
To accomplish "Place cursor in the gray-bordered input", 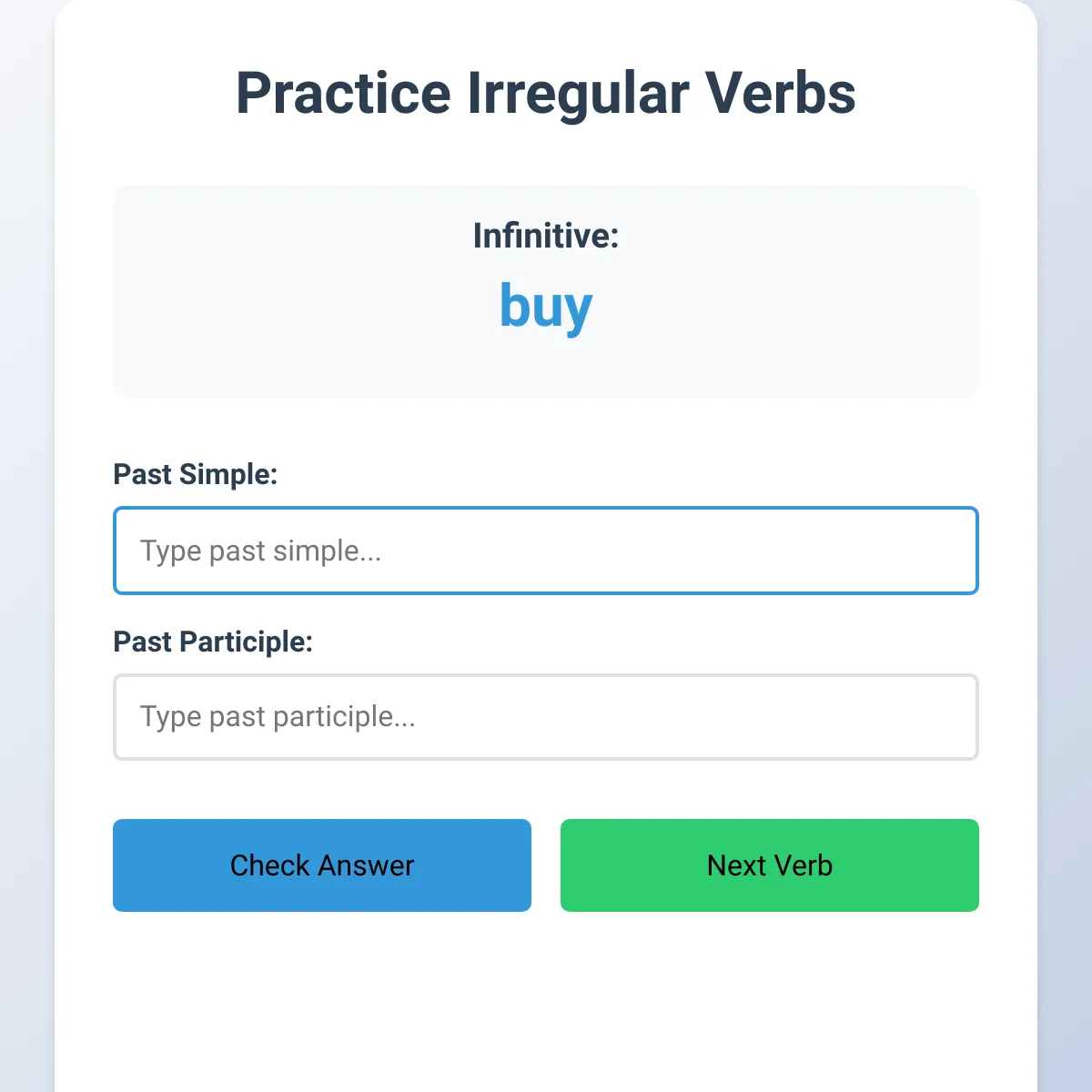I will pyautogui.click(x=546, y=717).
